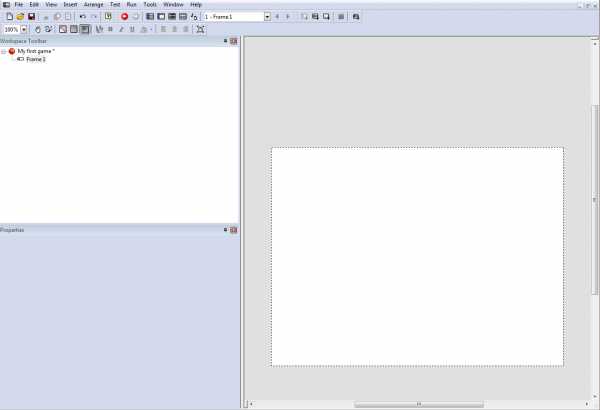Collapse the My first game tree node

tap(3, 51)
